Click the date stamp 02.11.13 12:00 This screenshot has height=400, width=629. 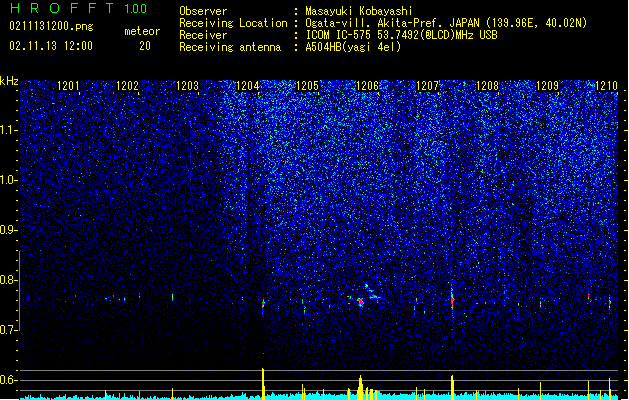coord(51,46)
